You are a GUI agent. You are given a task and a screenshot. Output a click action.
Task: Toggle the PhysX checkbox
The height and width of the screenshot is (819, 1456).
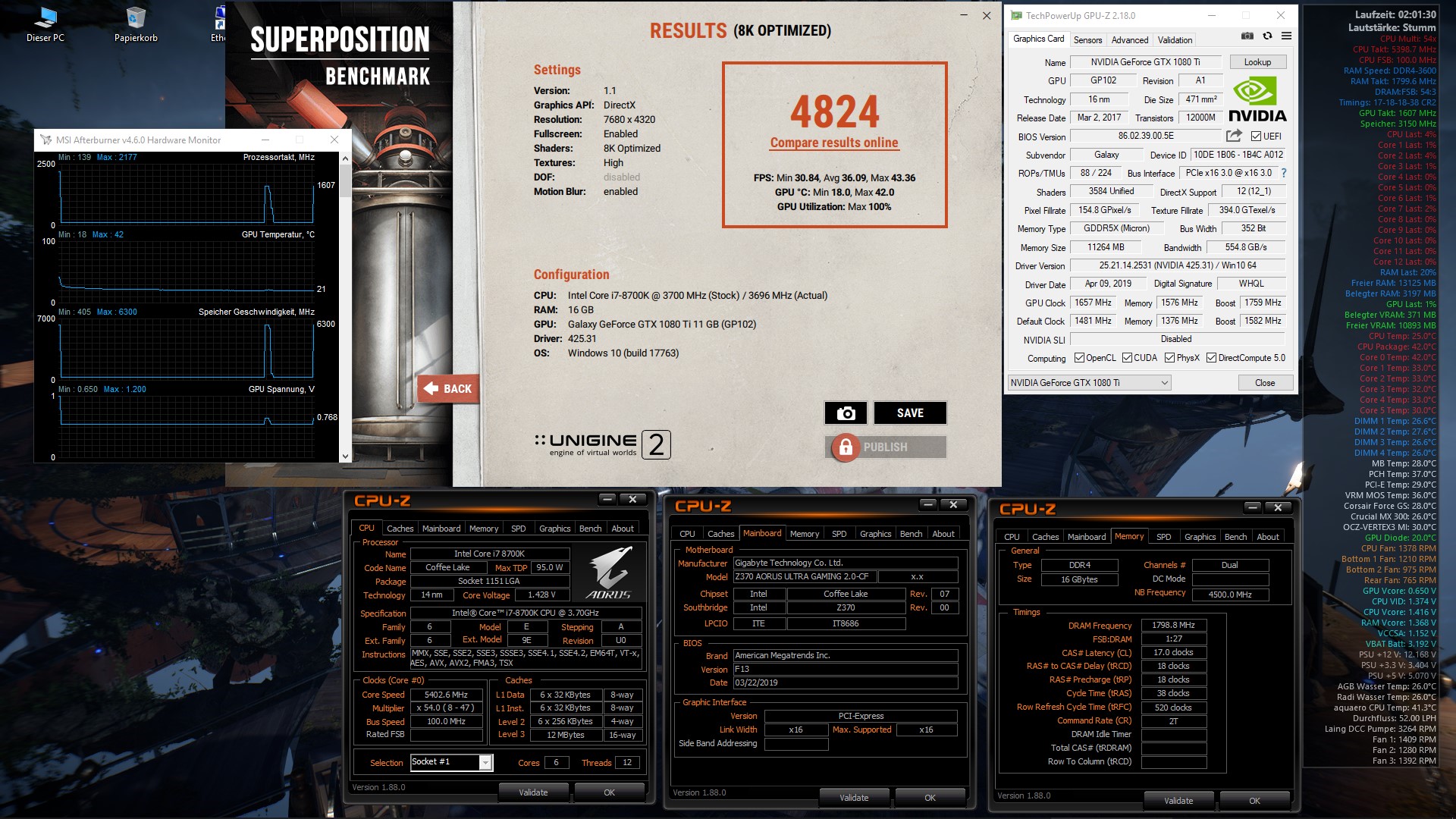point(1169,358)
